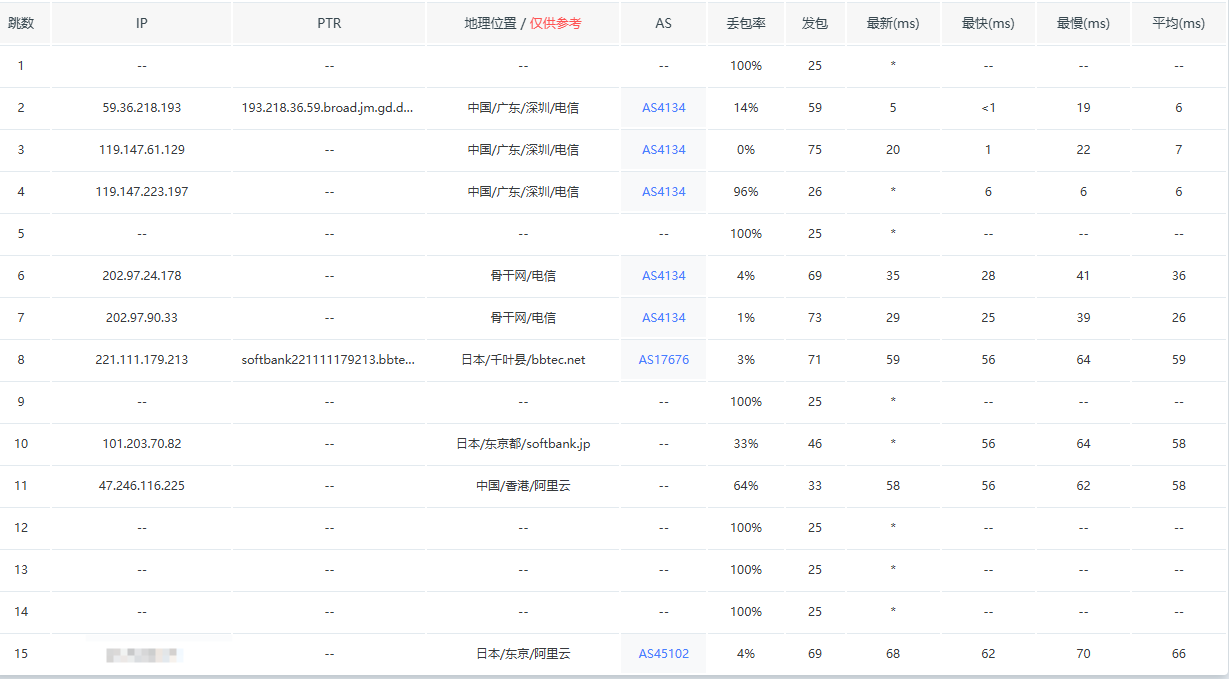
Task: Click the 地理位置 / 仅供参考 column header
Action: [x=523, y=23]
